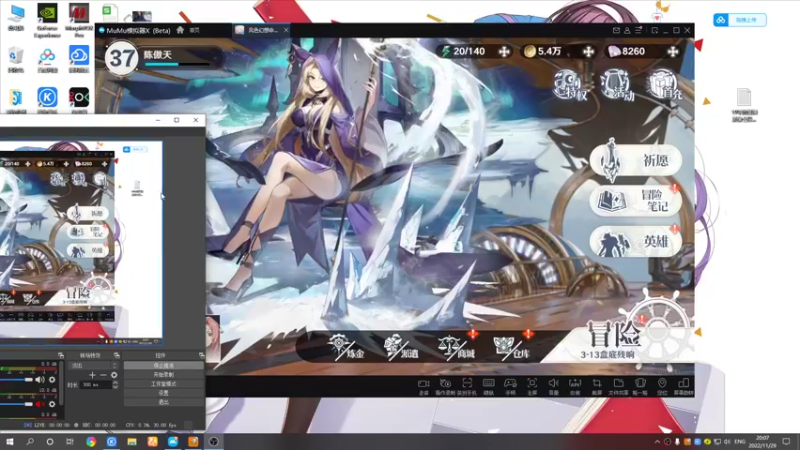Open Chrome from the taskbar
This screenshot has width=800, height=450.
pos(91,442)
